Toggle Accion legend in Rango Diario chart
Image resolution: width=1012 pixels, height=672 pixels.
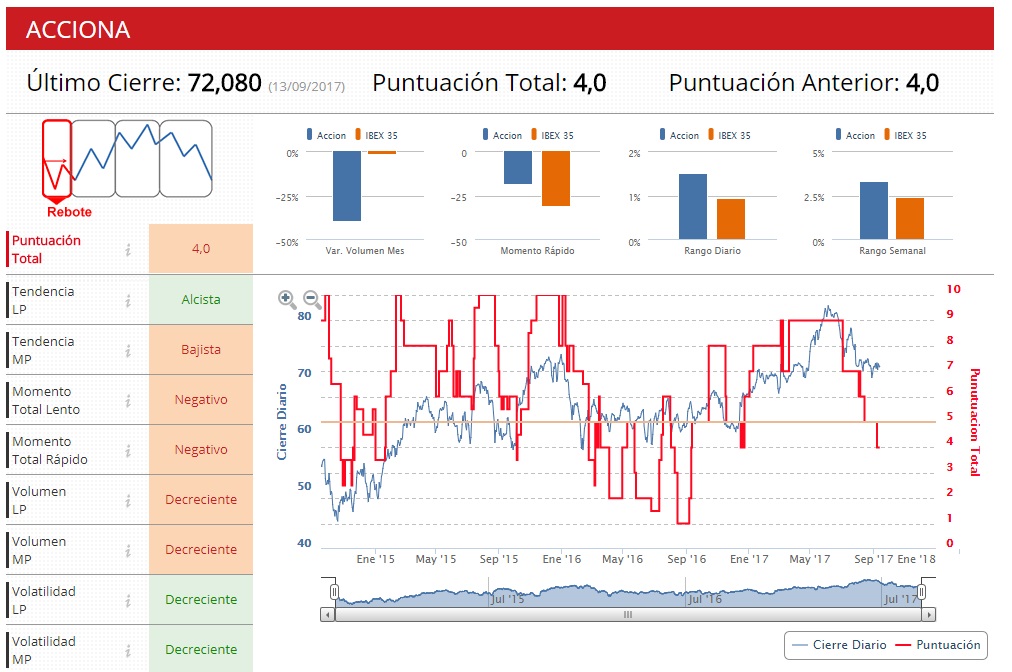point(679,135)
